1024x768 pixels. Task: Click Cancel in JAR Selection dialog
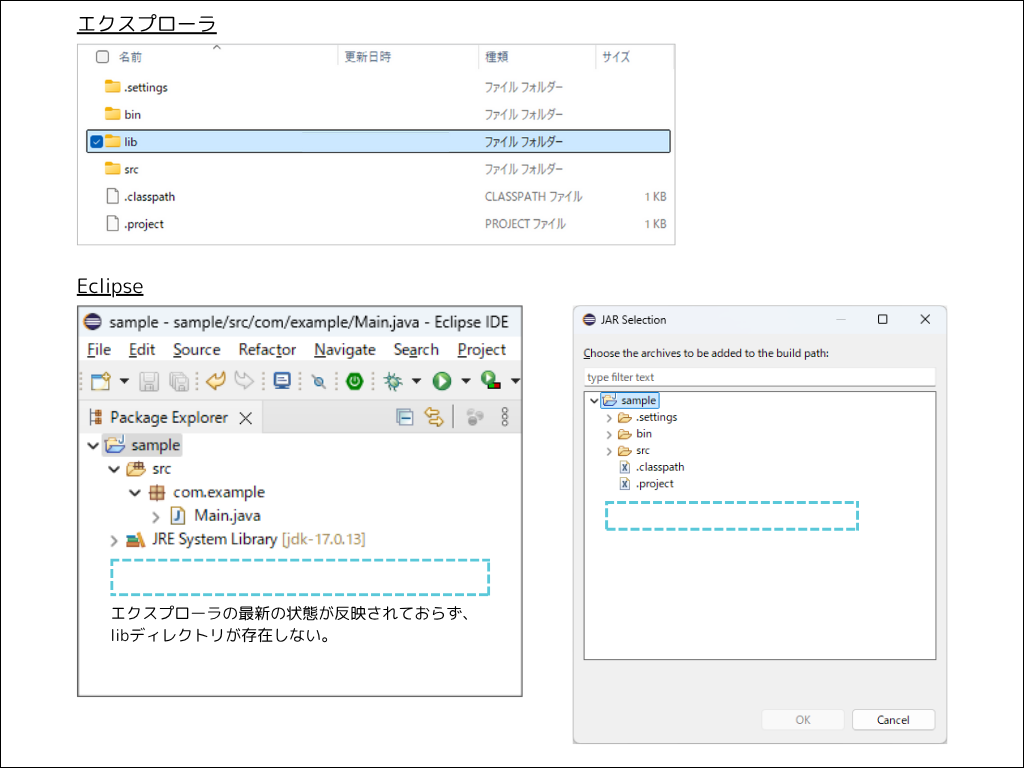click(893, 720)
